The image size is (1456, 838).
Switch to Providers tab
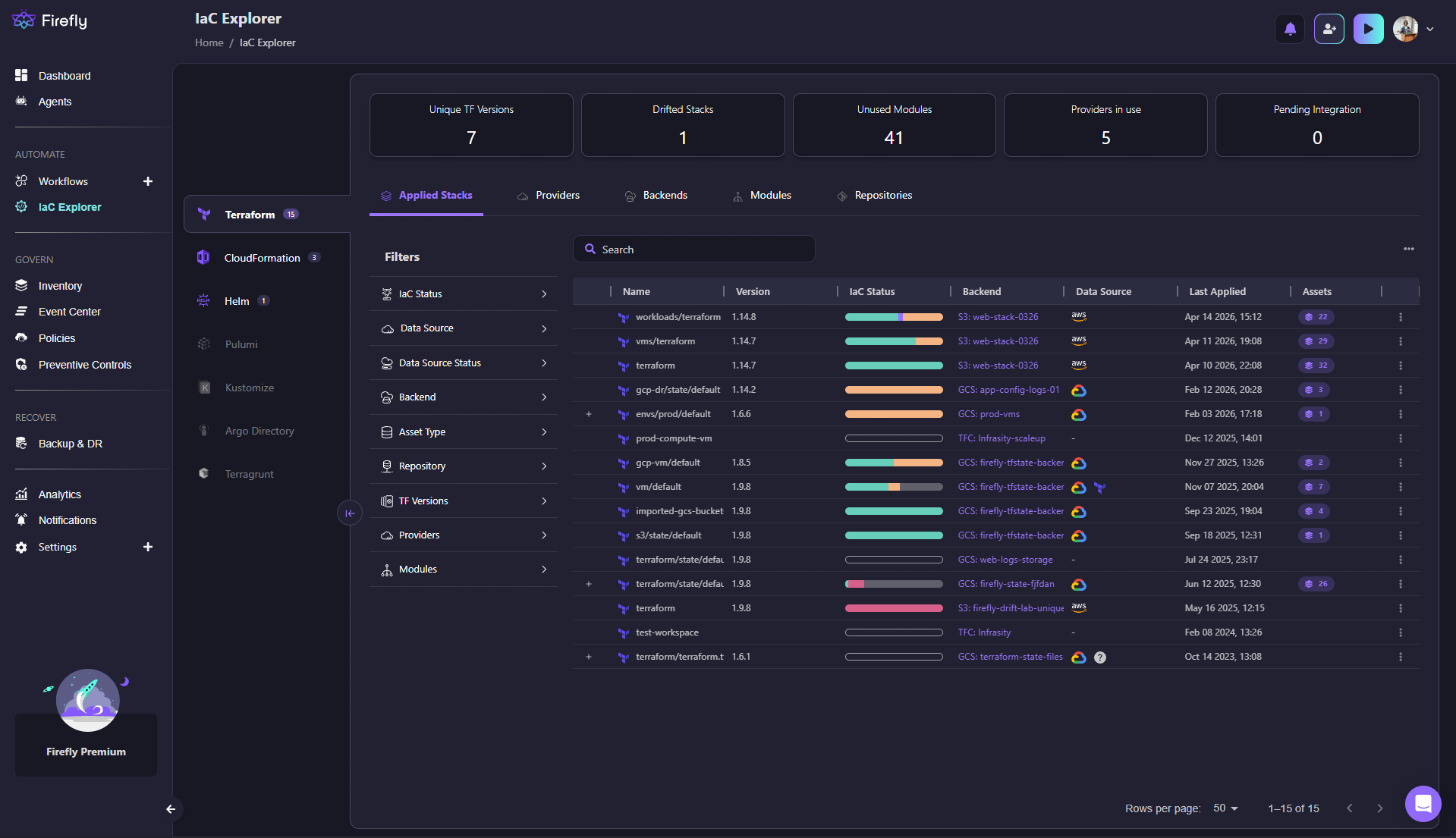[548, 196]
